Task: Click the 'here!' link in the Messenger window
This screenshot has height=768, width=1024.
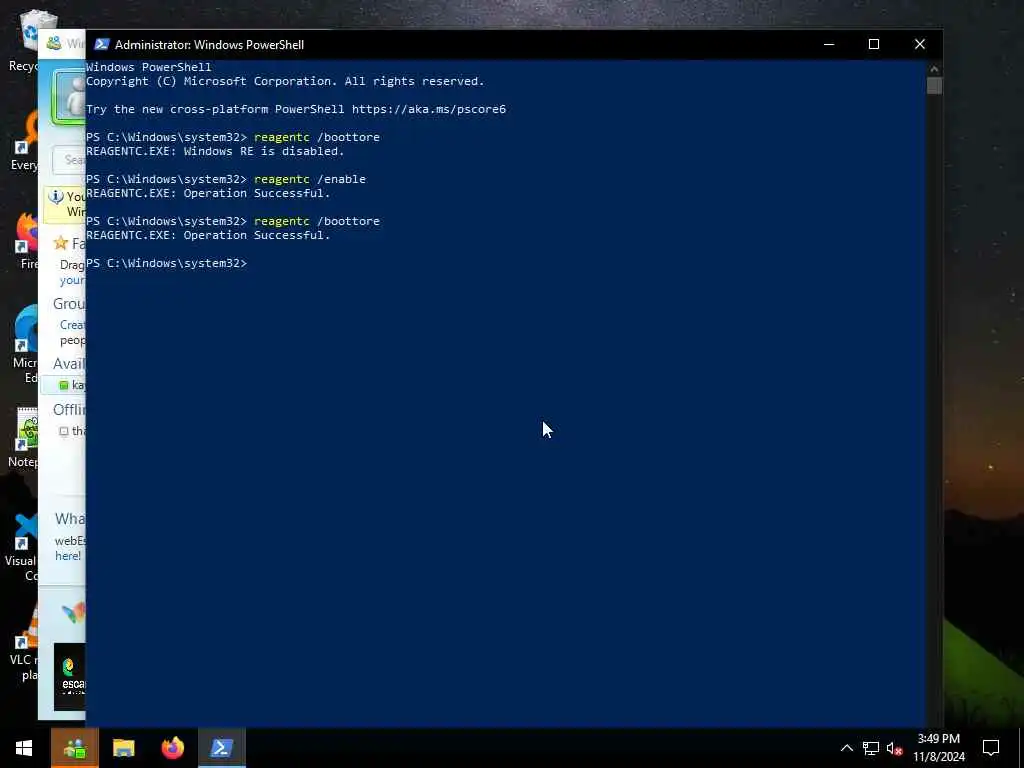Action: tap(68, 556)
